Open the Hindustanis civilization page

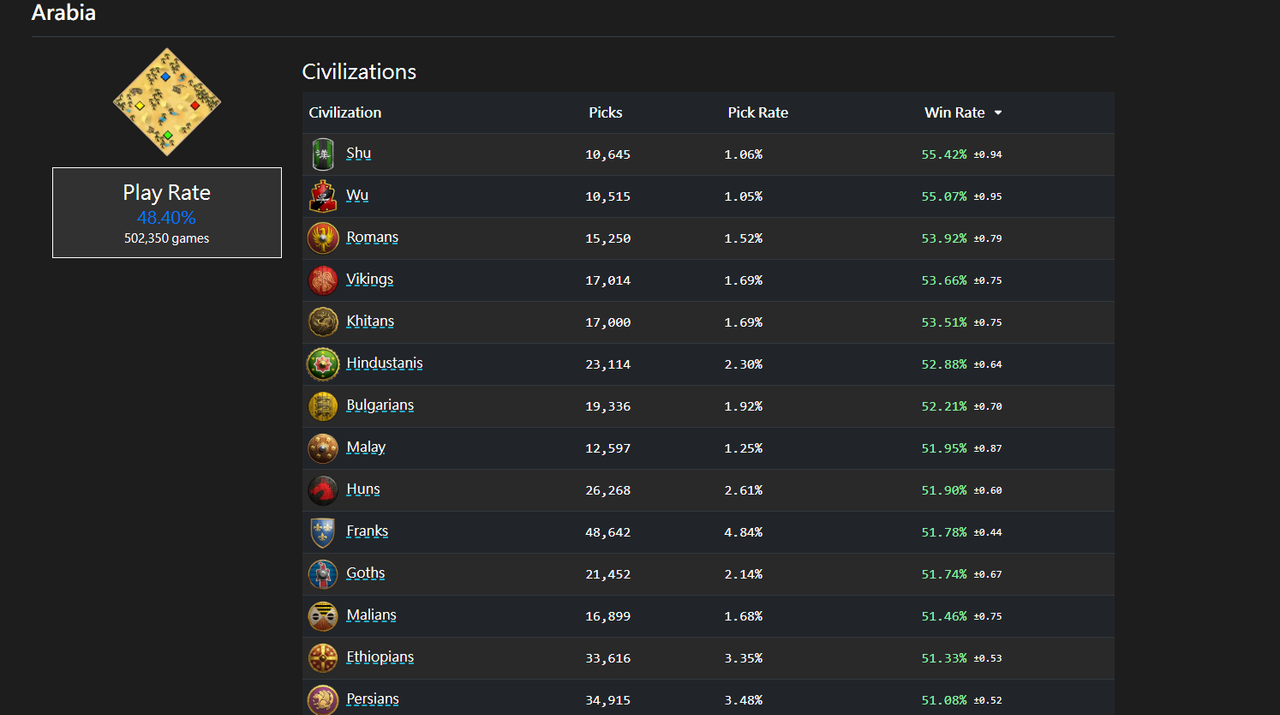coord(385,363)
